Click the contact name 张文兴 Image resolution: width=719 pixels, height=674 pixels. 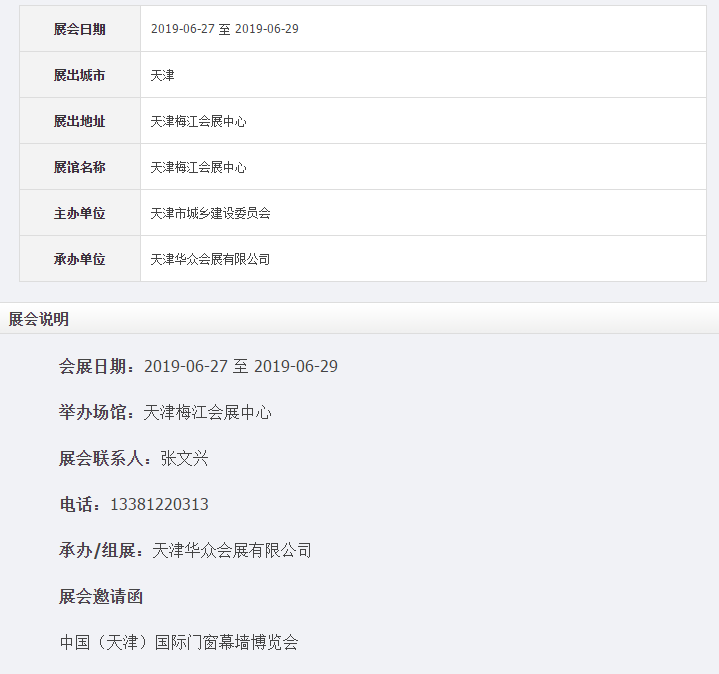click(184, 459)
